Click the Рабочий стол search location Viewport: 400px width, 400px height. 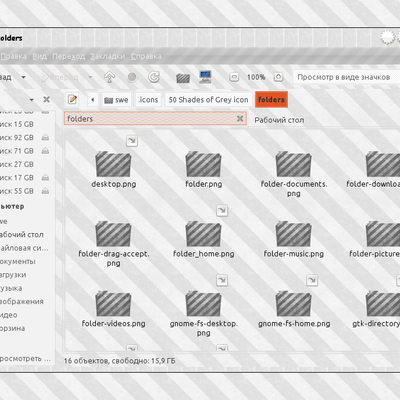(x=279, y=120)
